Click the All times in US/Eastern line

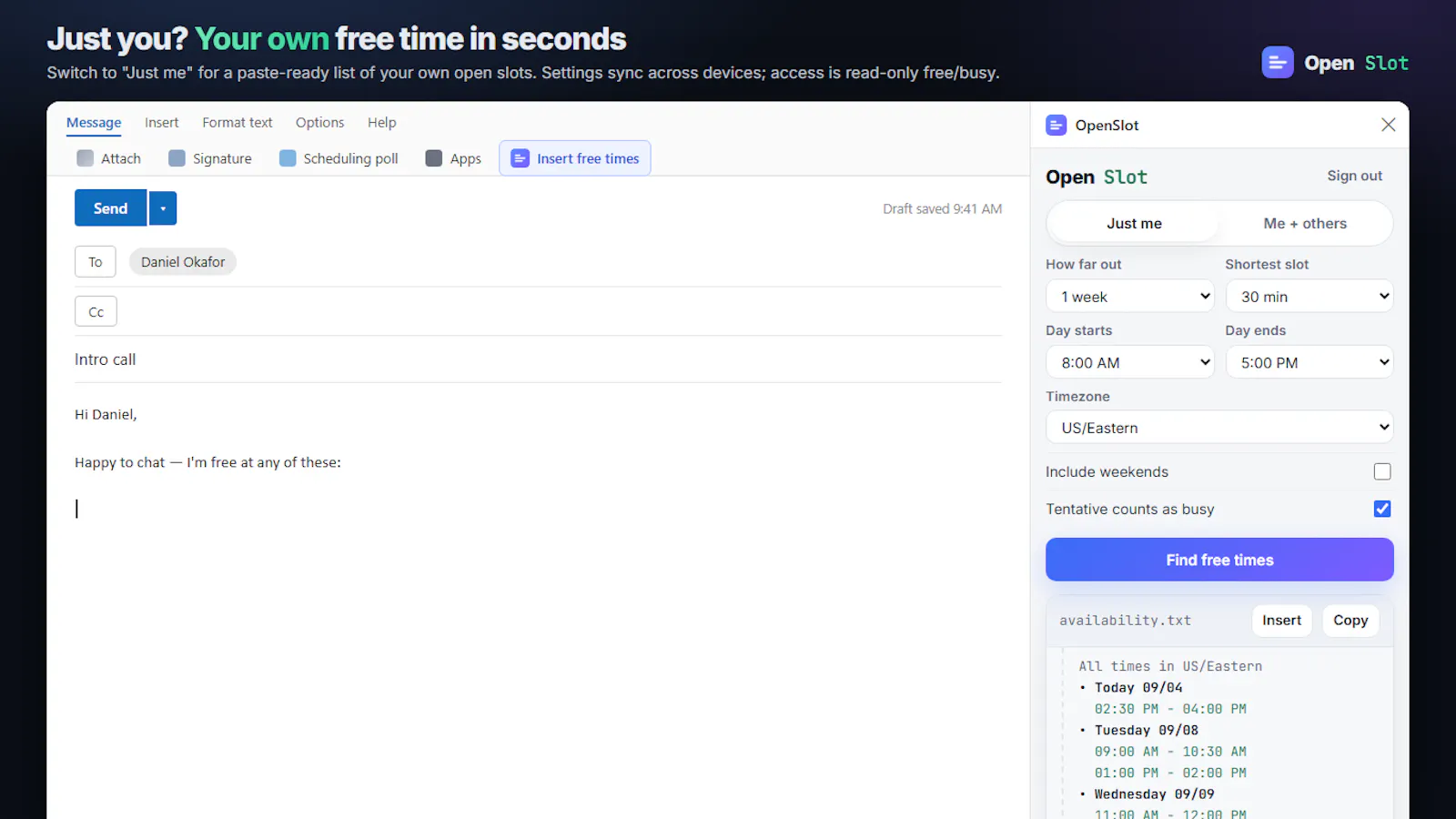[x=1170, y=666]
